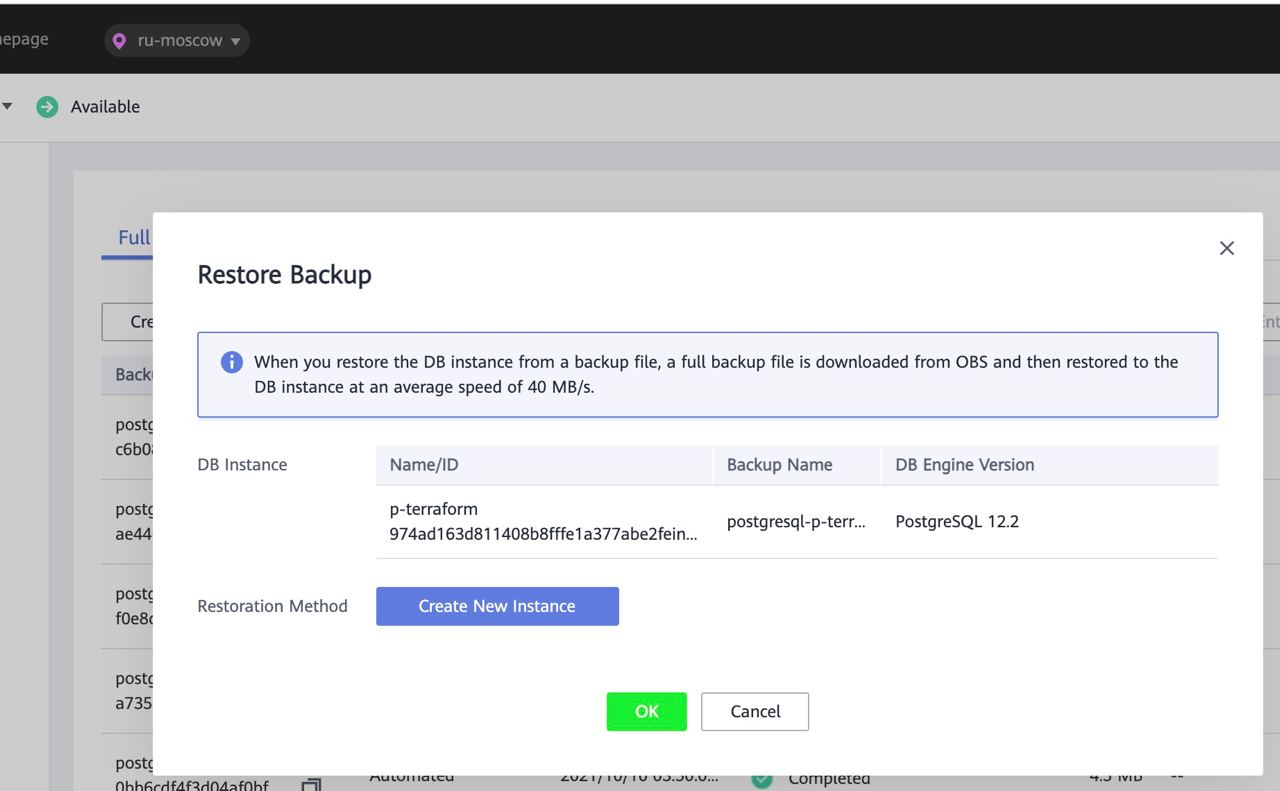Click the blue info icon in the notice
The height and width of the screenshot is (791, 1280).
[231, 362]
